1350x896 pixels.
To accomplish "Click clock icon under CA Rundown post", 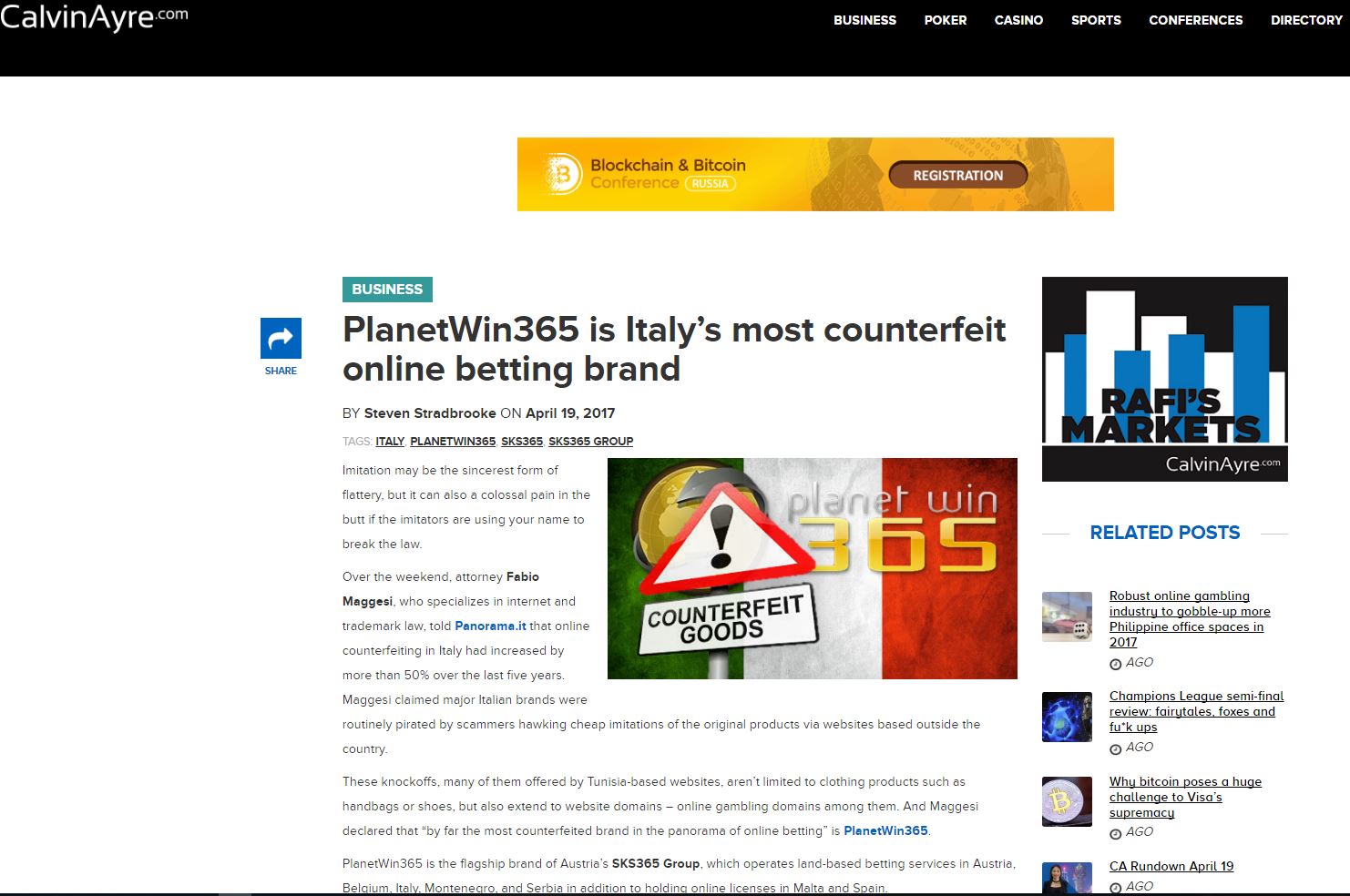I will pos(1116,888).
